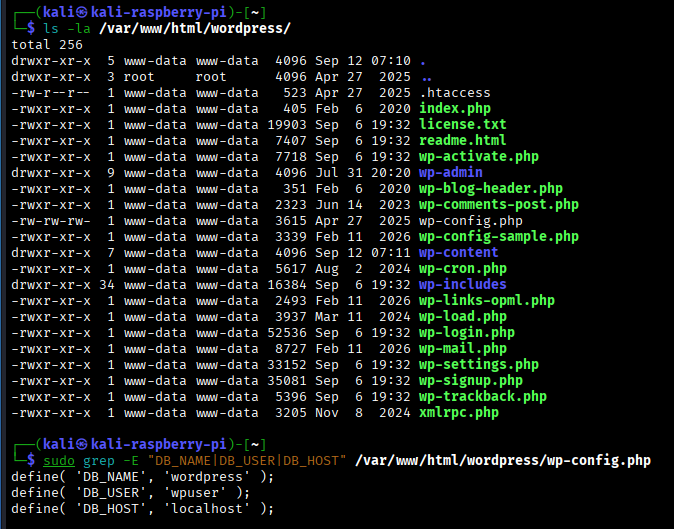Screen dimensions: 674x529
Task: Select the DB_HOST 'localhost' line
Action: click(x=142, y=509)
